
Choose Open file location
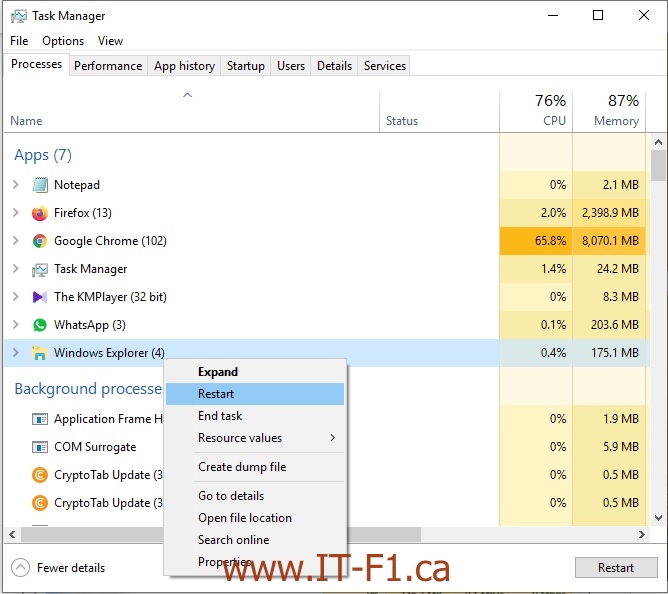255,518
